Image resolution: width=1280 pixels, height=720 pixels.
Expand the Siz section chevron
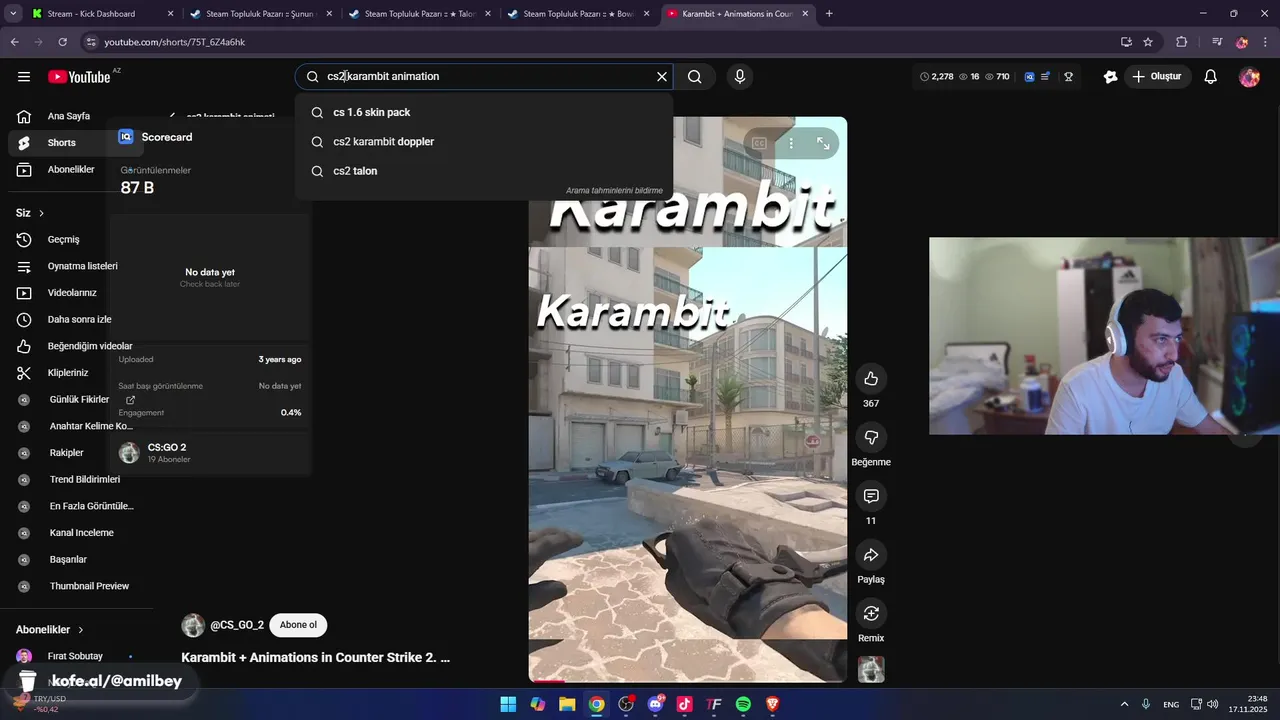click(x=41, y=213)
